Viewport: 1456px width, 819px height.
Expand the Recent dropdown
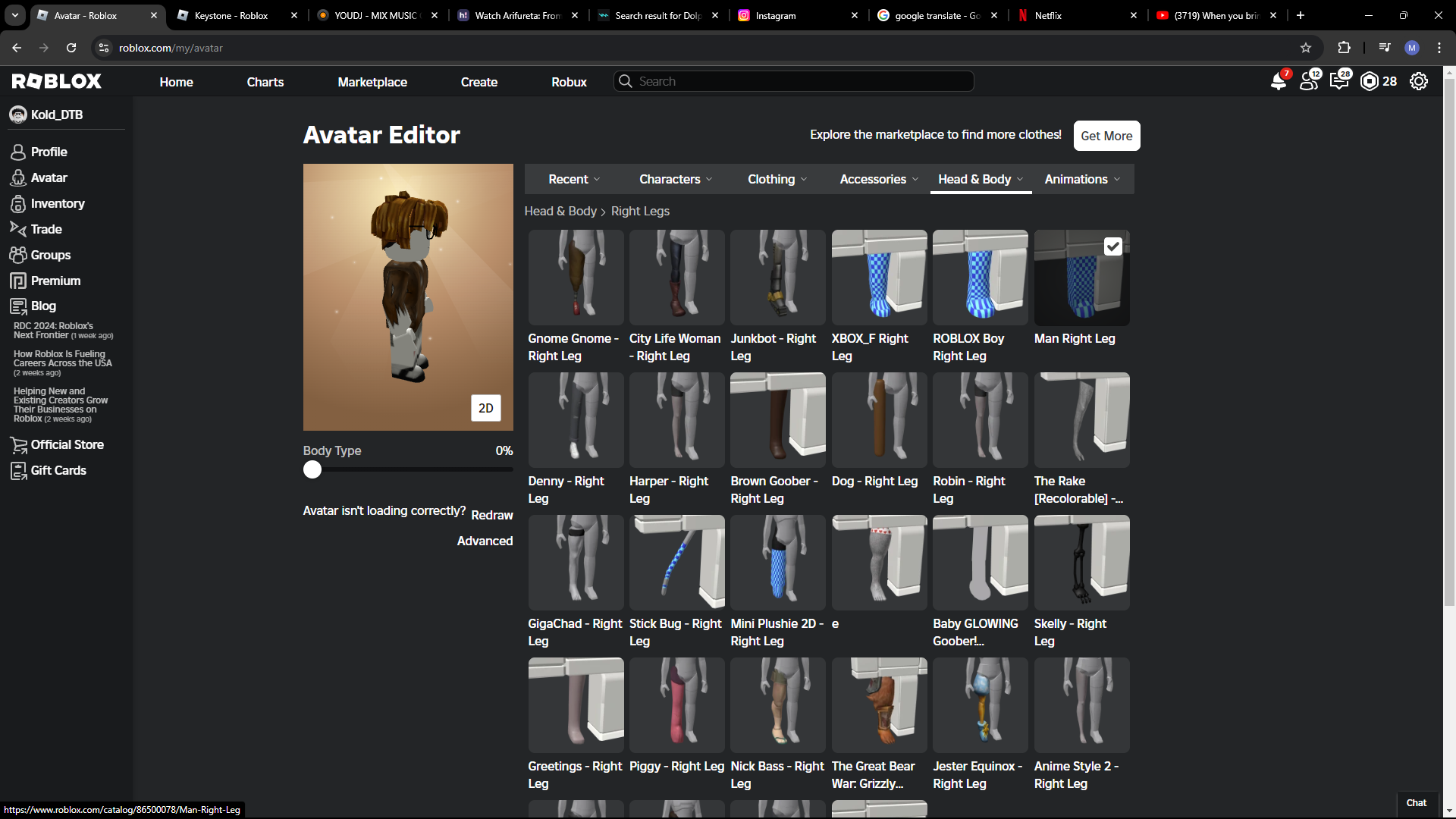click(574, 179)
